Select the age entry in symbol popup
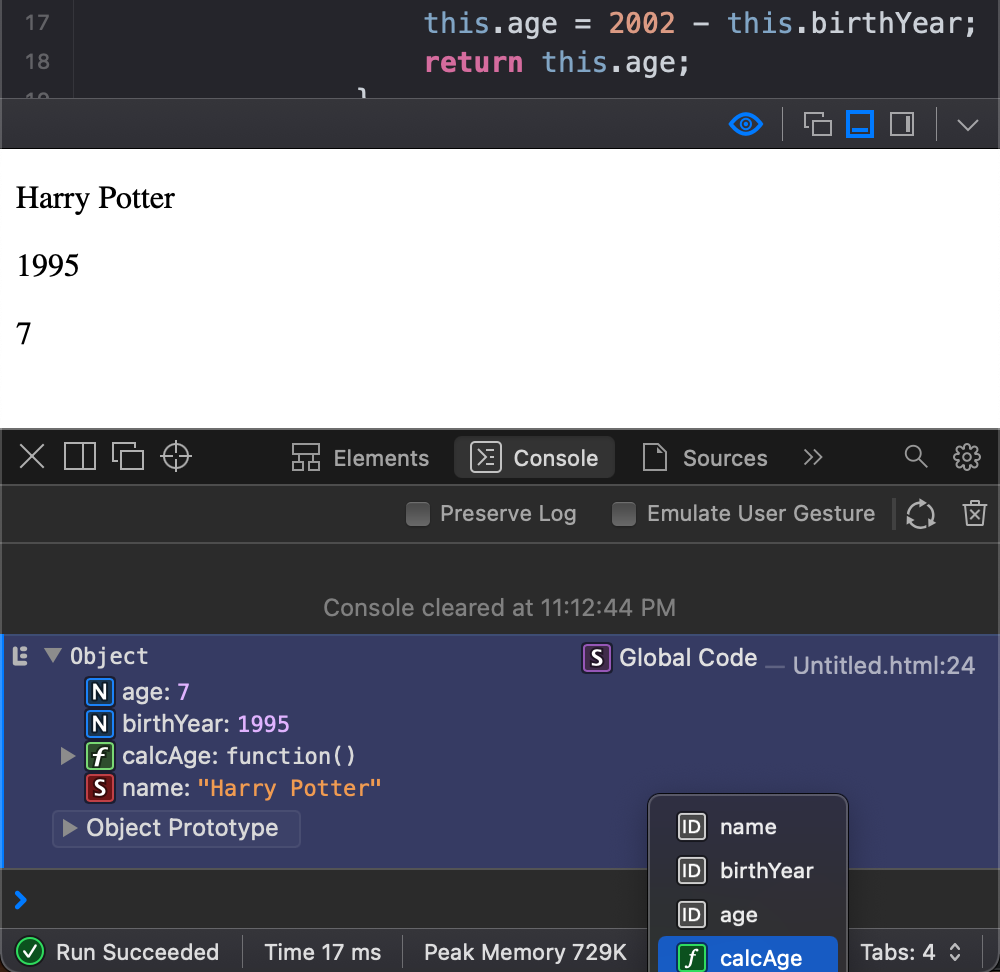Viewport: 1000px width, 972px height. point(747,915)
